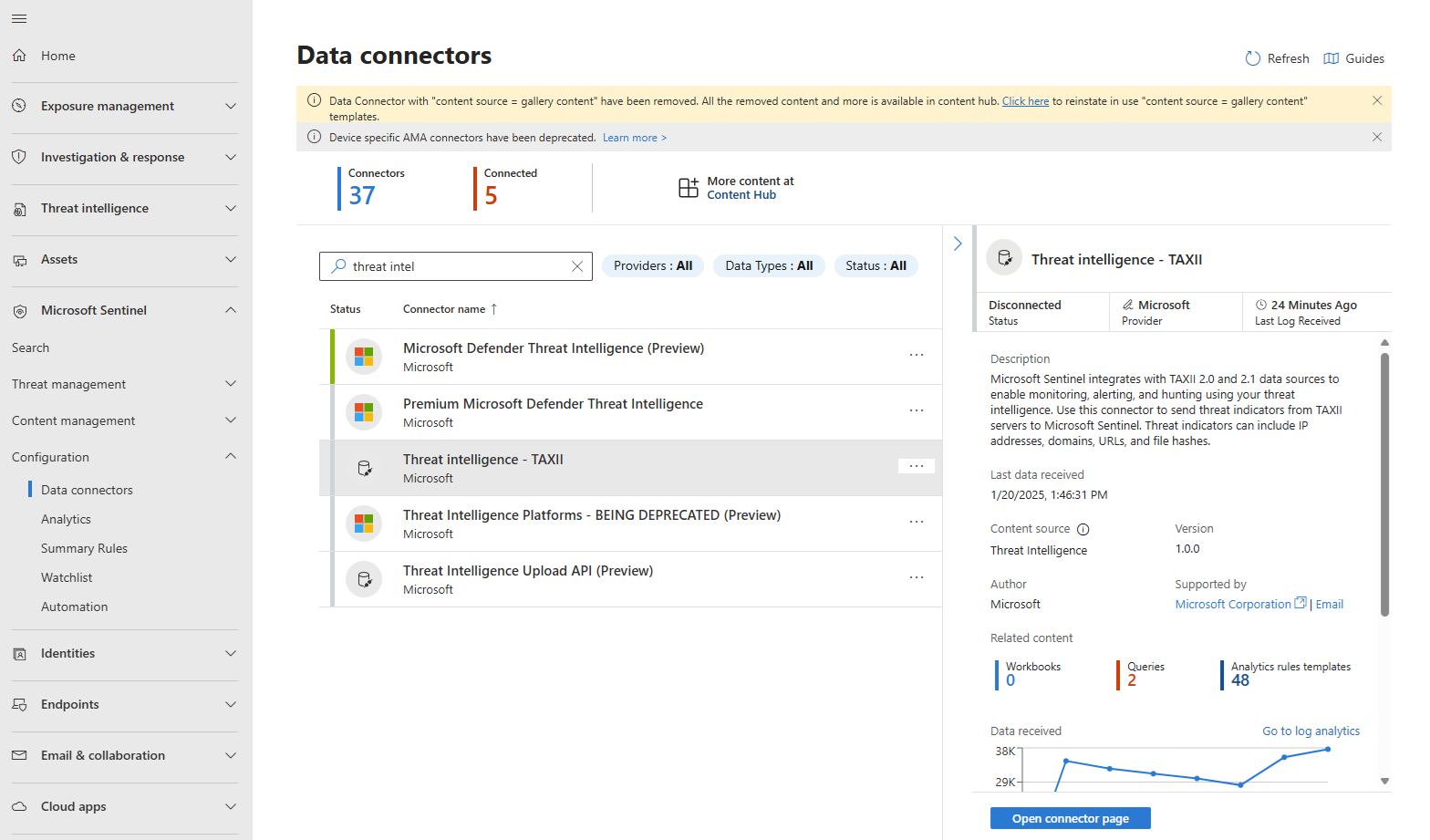The height and width of the screenshot is (840, 1430).
Task: Click More content at Content Hub icon
Action: 689,188
